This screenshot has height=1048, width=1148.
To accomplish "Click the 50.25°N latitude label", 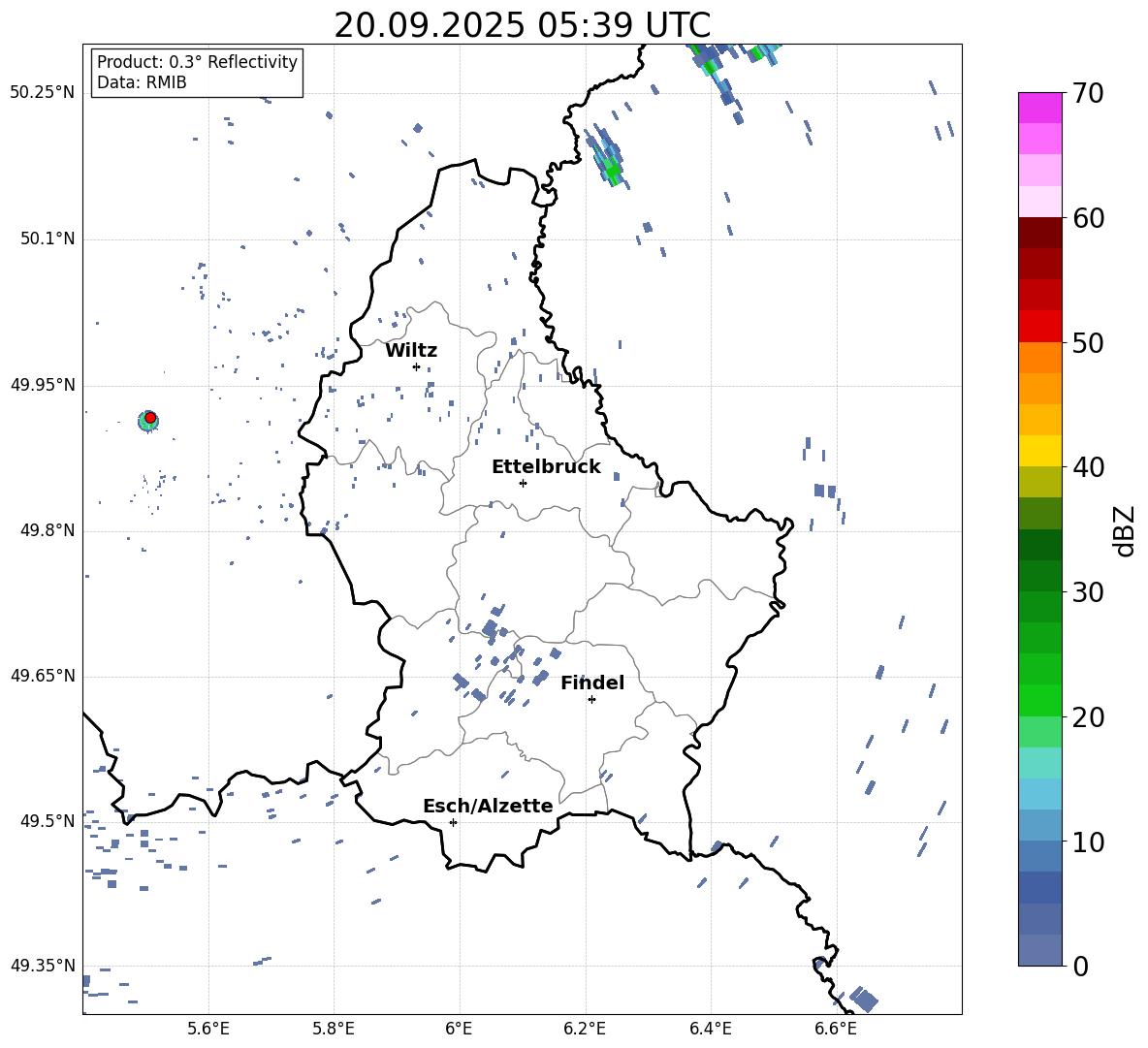I will pyautogui.click(x=43, y=92).
